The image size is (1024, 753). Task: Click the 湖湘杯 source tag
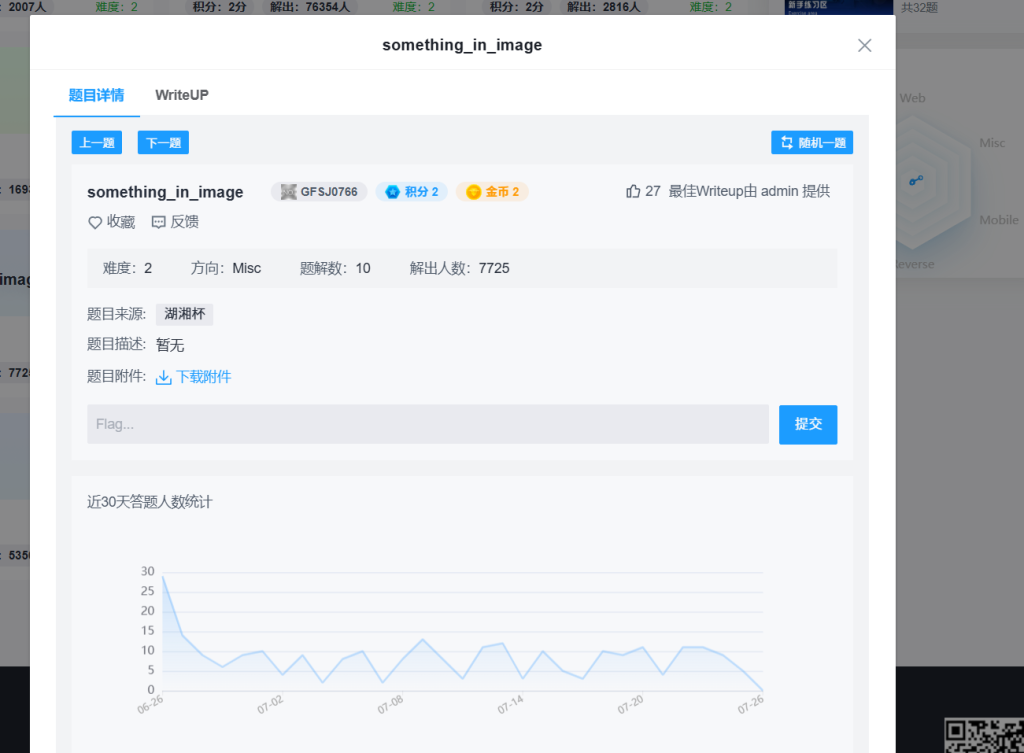pos(184,314)
